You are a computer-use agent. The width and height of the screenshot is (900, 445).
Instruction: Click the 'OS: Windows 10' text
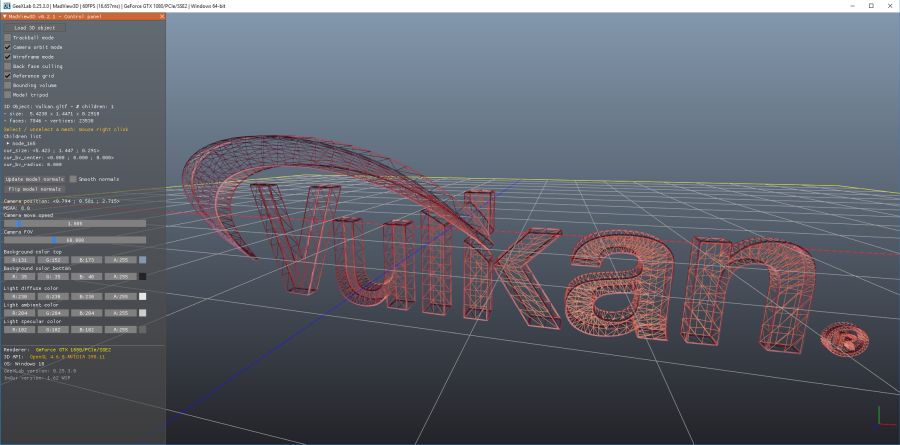[x=24, y=364]
